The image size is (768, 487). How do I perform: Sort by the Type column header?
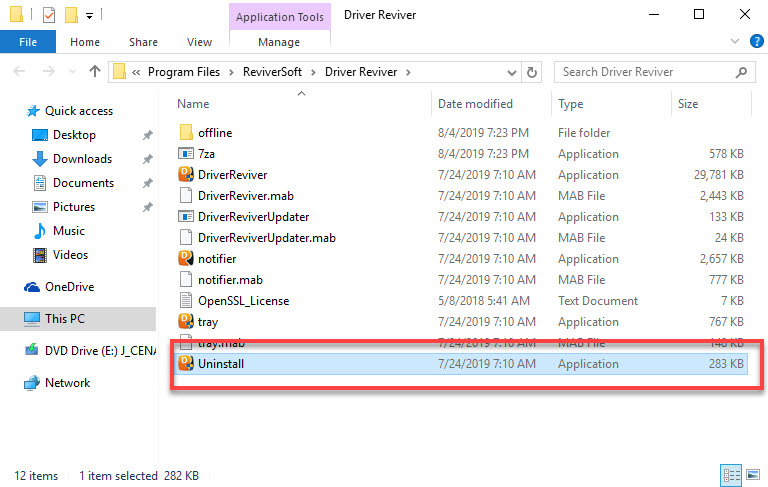coord(571,104)
